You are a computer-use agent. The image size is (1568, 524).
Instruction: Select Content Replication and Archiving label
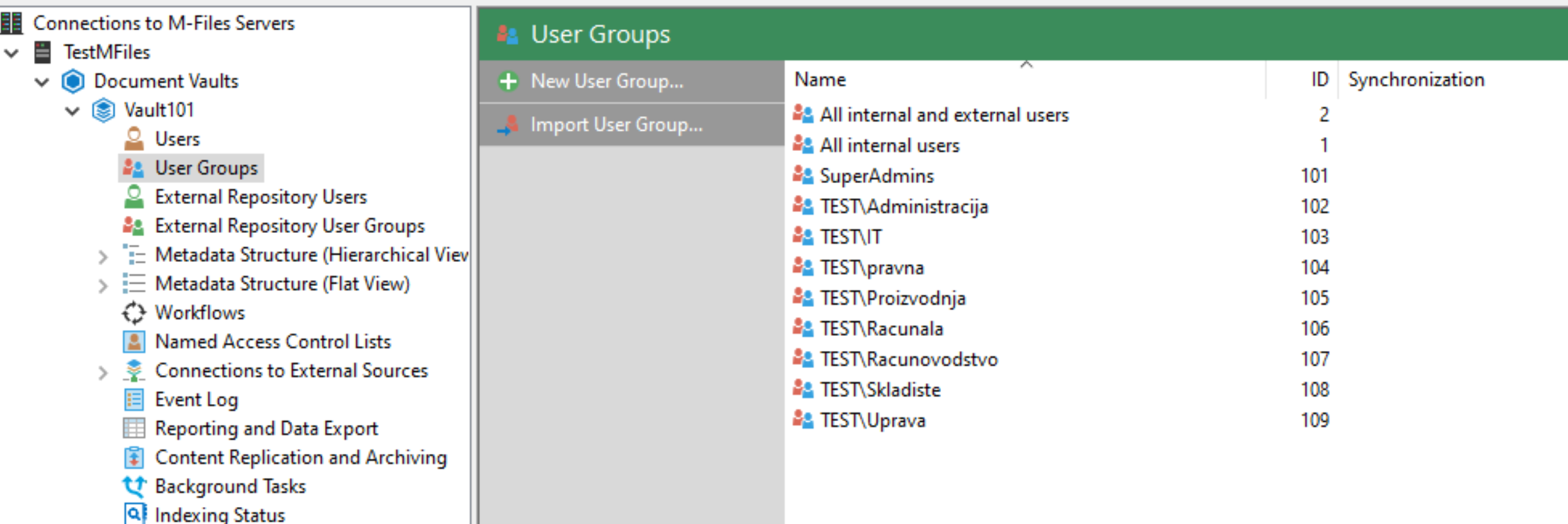coord(301,457)
